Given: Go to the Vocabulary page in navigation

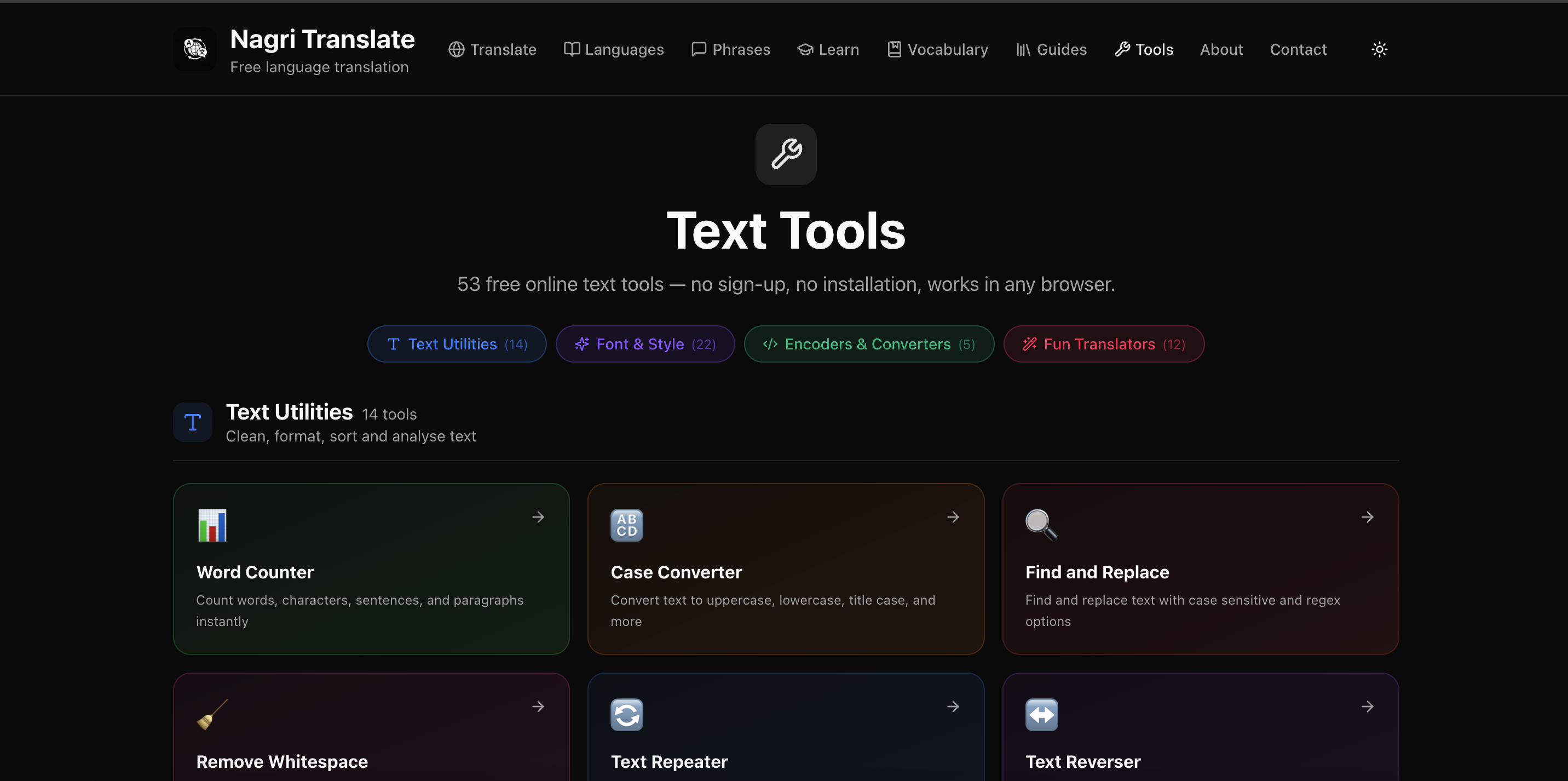Looking at the screenshot, I should coord(937,49).
